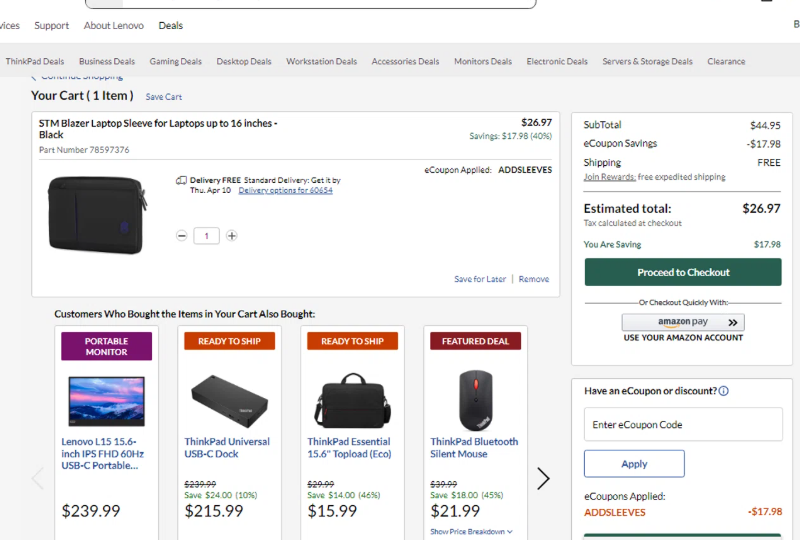Show next recommended products with right arrow
Image resolution: width=800 pixels, height=540 pixels.
(543, 479)
